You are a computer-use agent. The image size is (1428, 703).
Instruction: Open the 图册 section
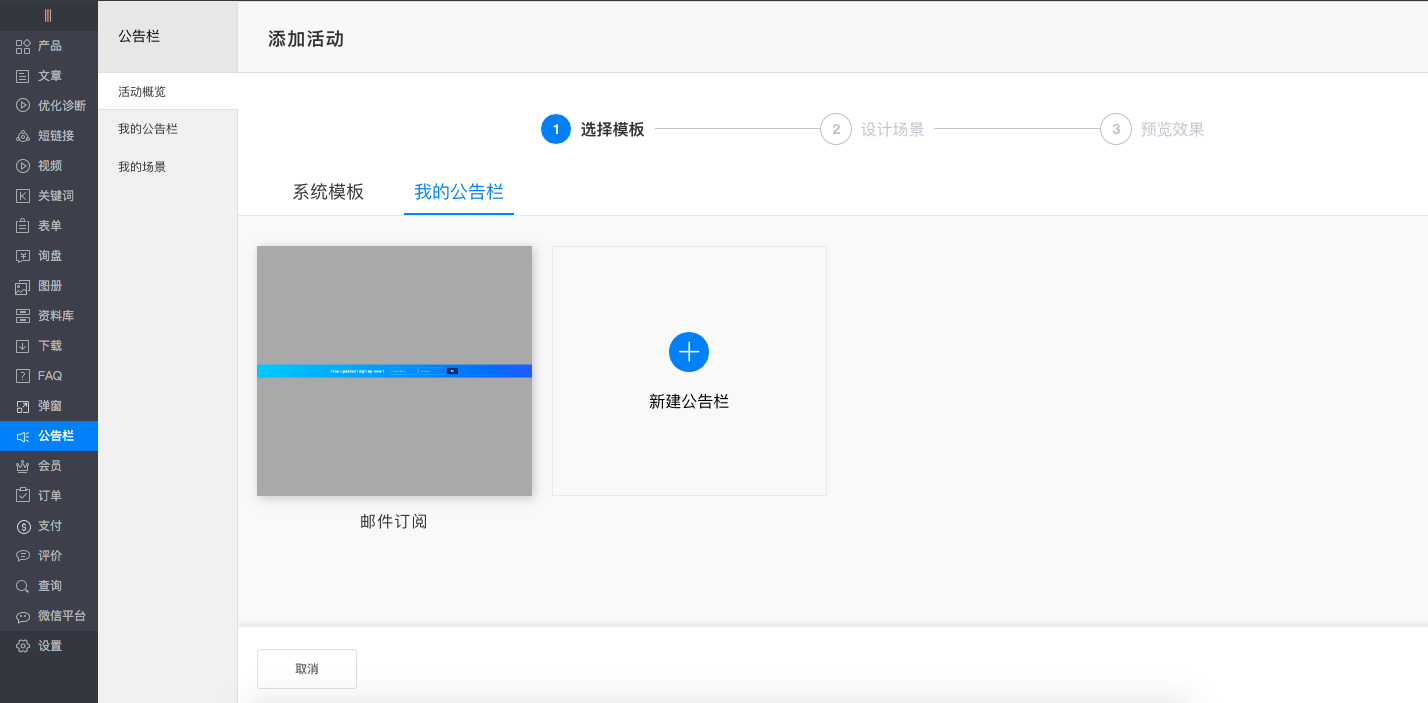click(45, 285)
